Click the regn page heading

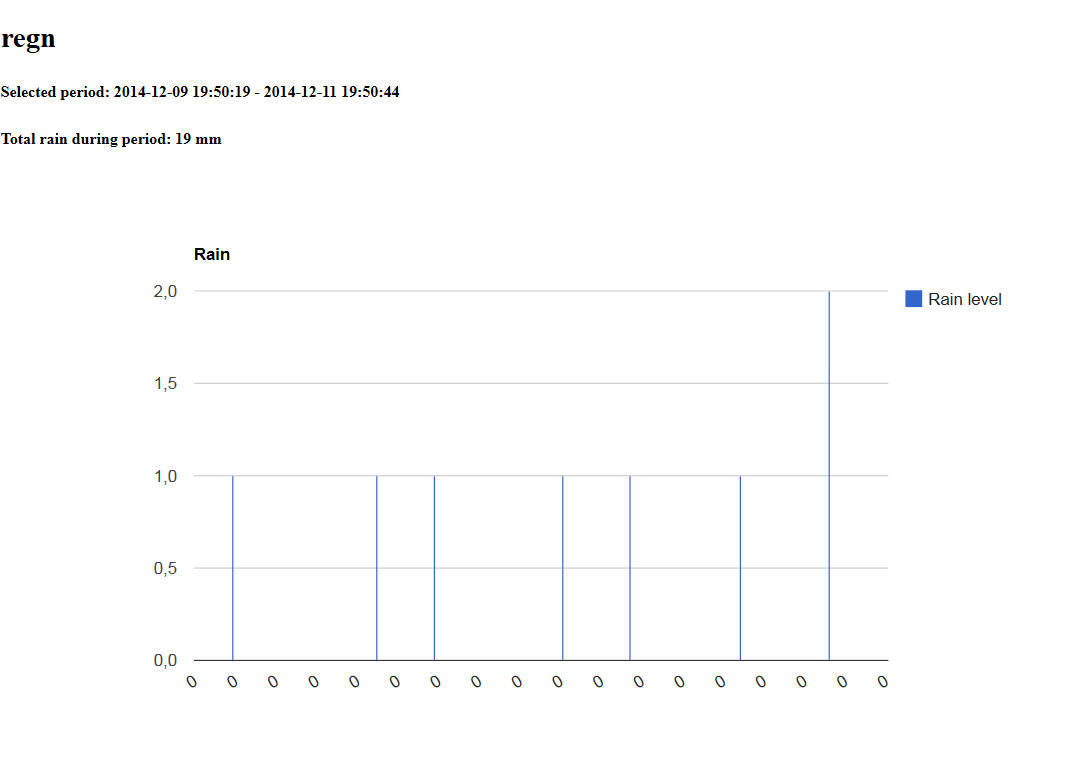tap(28, 39)
